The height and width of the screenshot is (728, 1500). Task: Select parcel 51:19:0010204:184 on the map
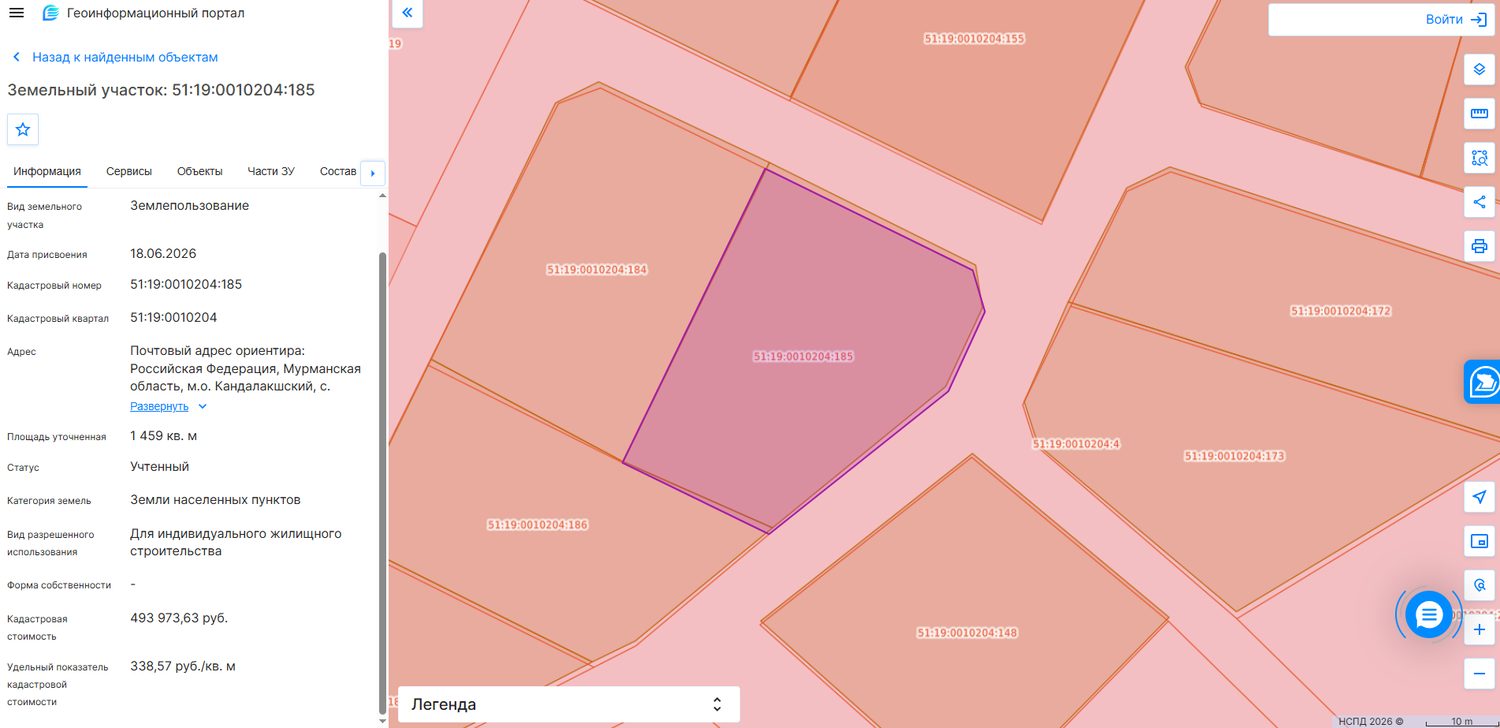coord(597,269)
